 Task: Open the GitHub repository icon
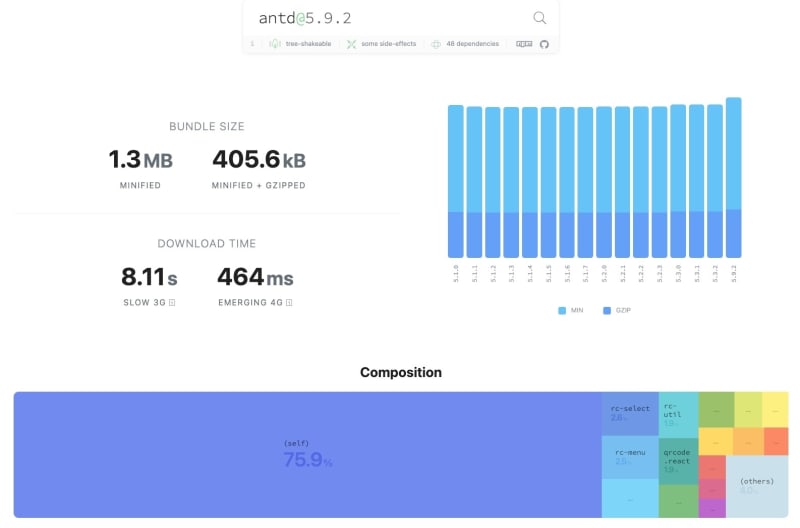click(x=544, y=44)
